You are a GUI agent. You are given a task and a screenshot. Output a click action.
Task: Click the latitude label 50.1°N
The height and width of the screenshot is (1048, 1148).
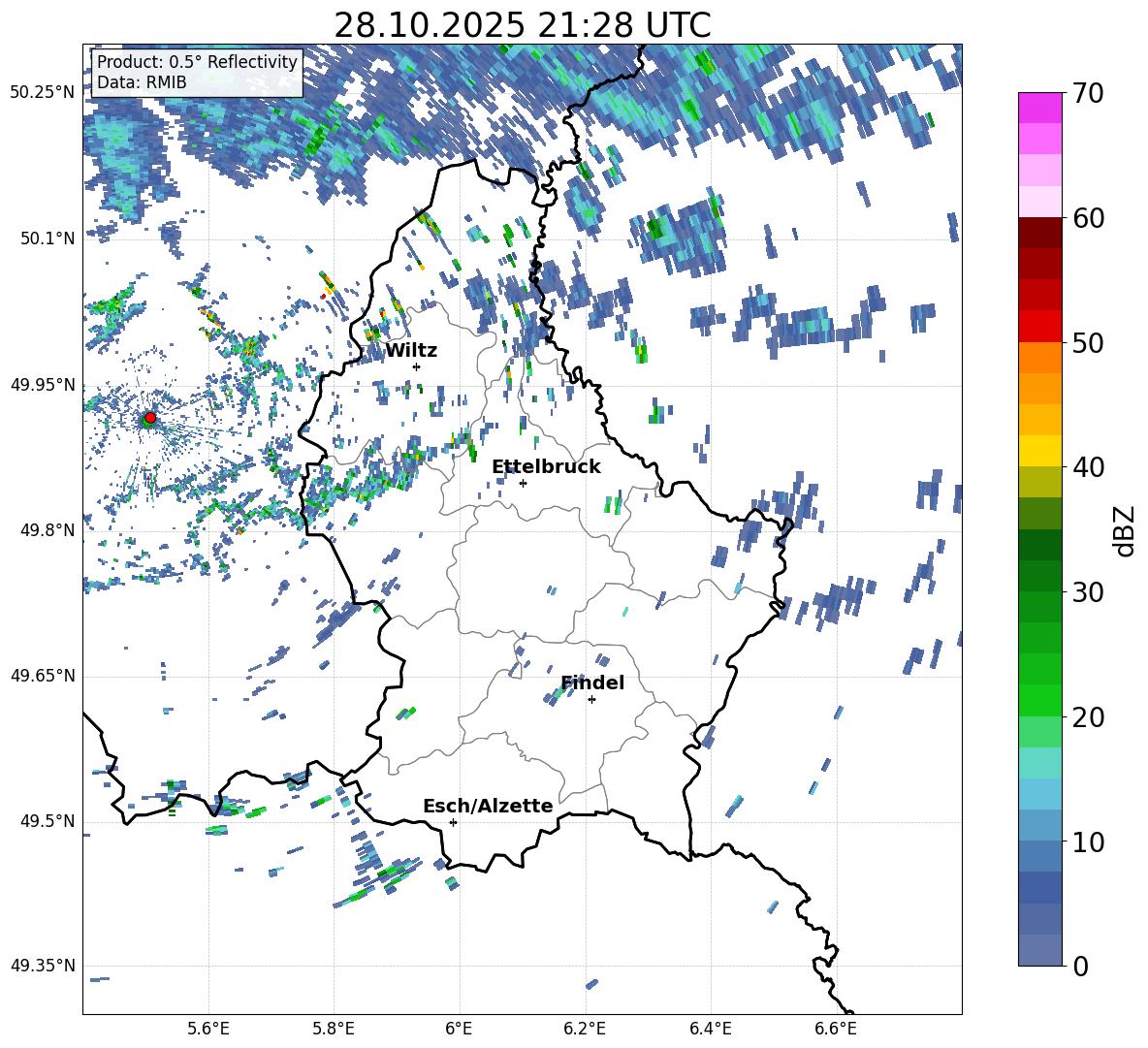coord(48,238)
